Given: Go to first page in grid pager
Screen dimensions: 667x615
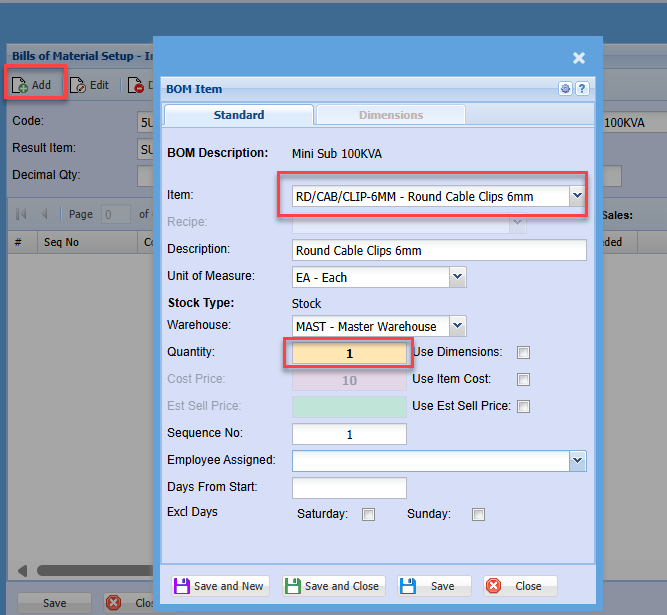Looking at the screenshot, I should point(20,214).
